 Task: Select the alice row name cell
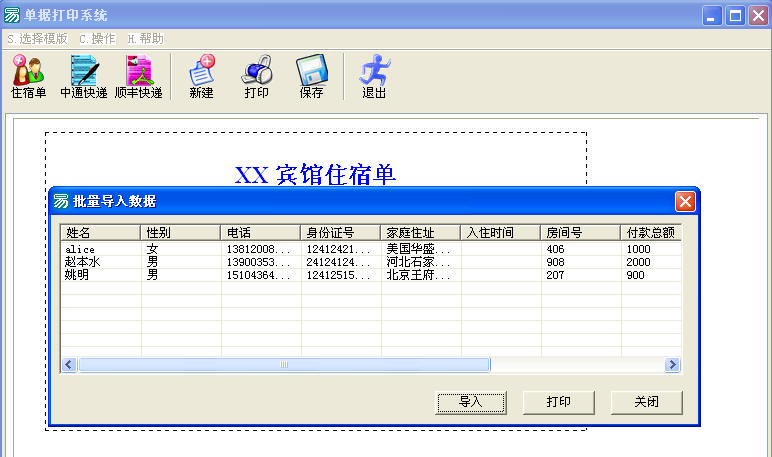coord(80,249)
